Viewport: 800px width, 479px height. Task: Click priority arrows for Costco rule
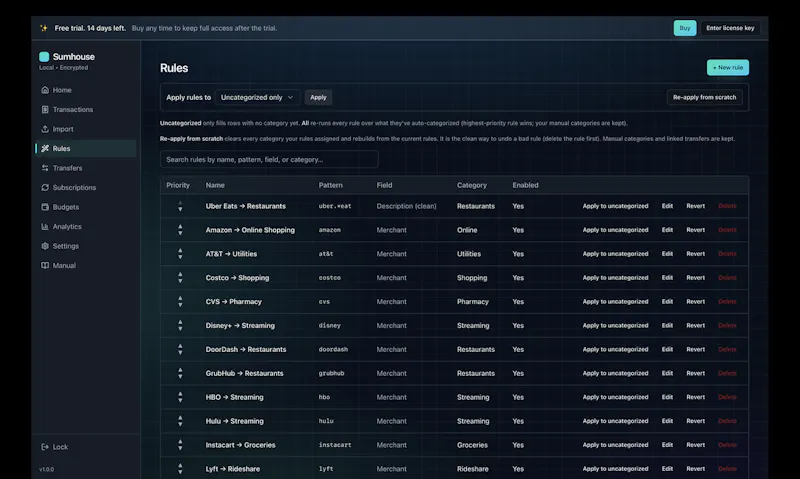pyautogui.click(x=180, y=278)
